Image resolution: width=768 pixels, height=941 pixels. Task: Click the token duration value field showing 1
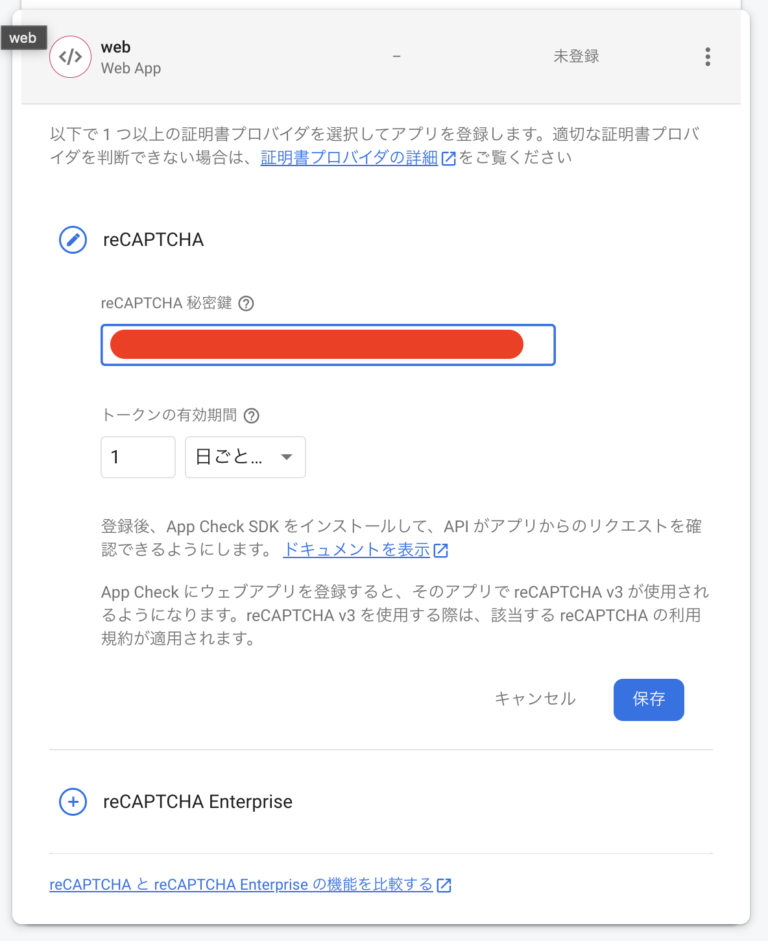point(137,457)
